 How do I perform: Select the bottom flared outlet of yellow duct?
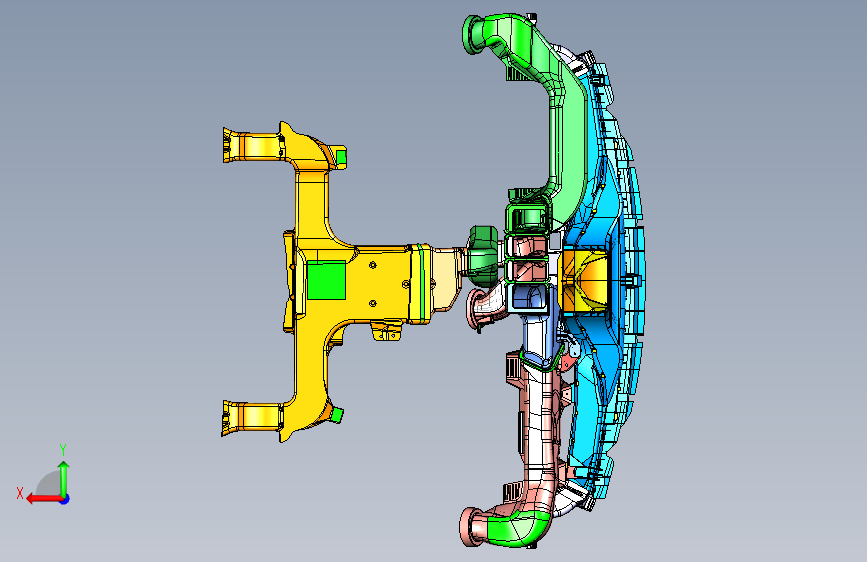click(x=252, y=418)
